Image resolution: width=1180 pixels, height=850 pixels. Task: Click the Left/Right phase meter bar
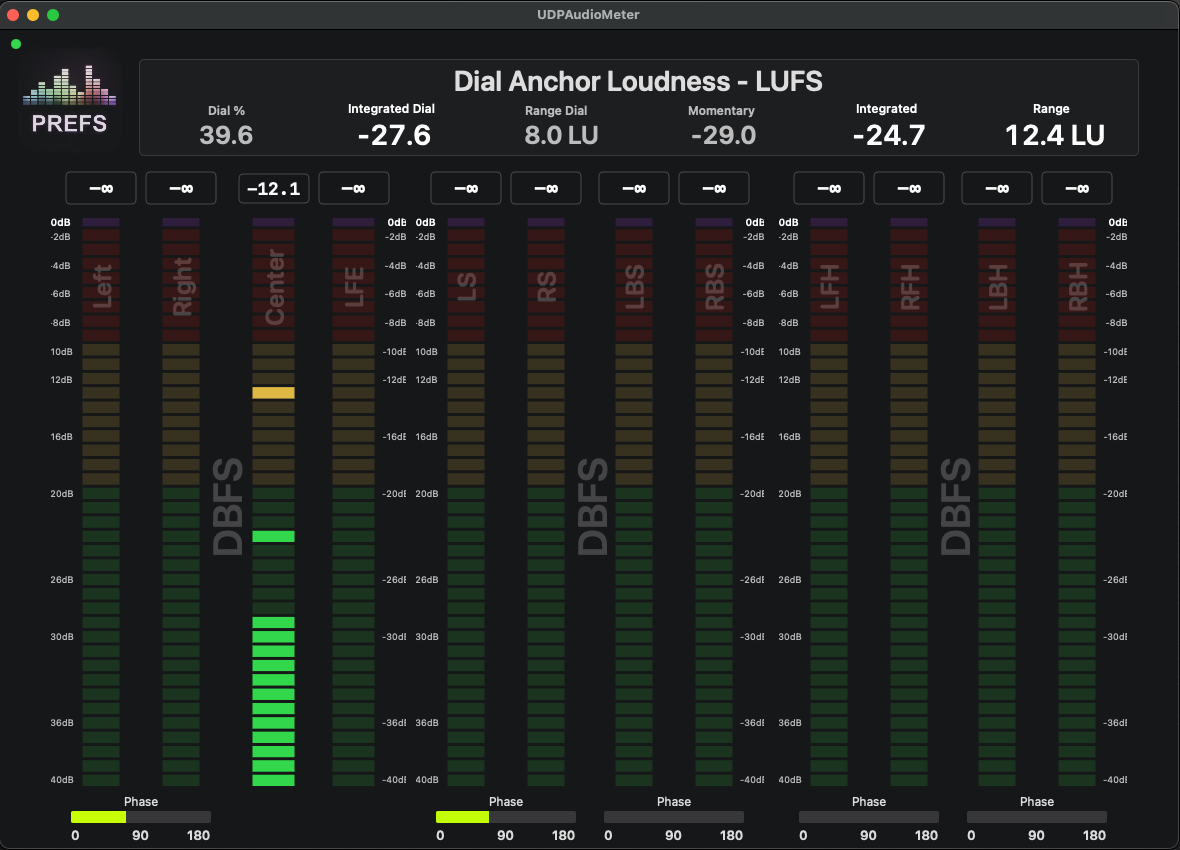tap(141, 817)
